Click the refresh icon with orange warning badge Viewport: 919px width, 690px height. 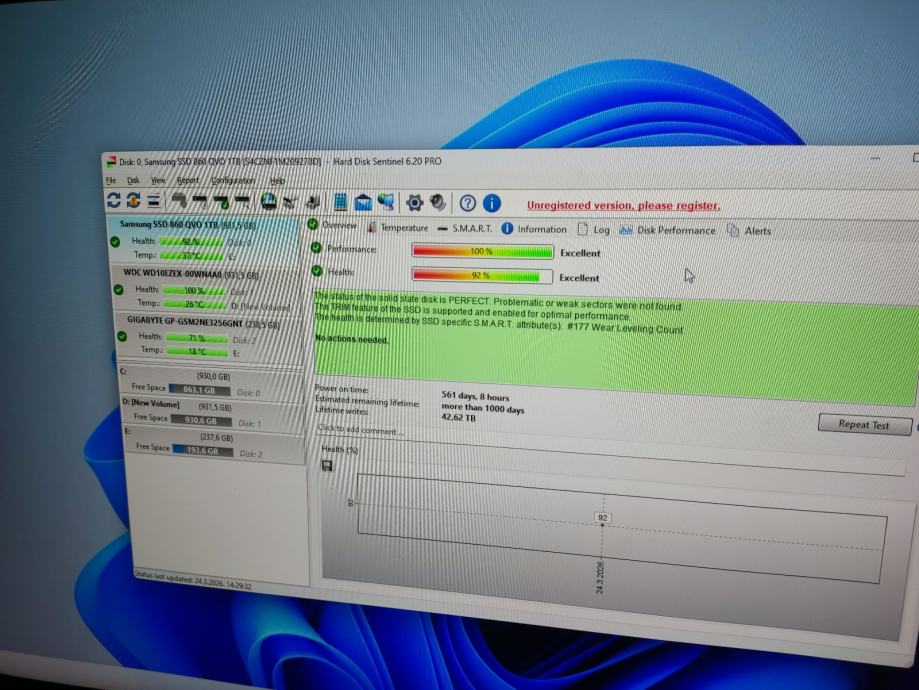tap(134, 200)
